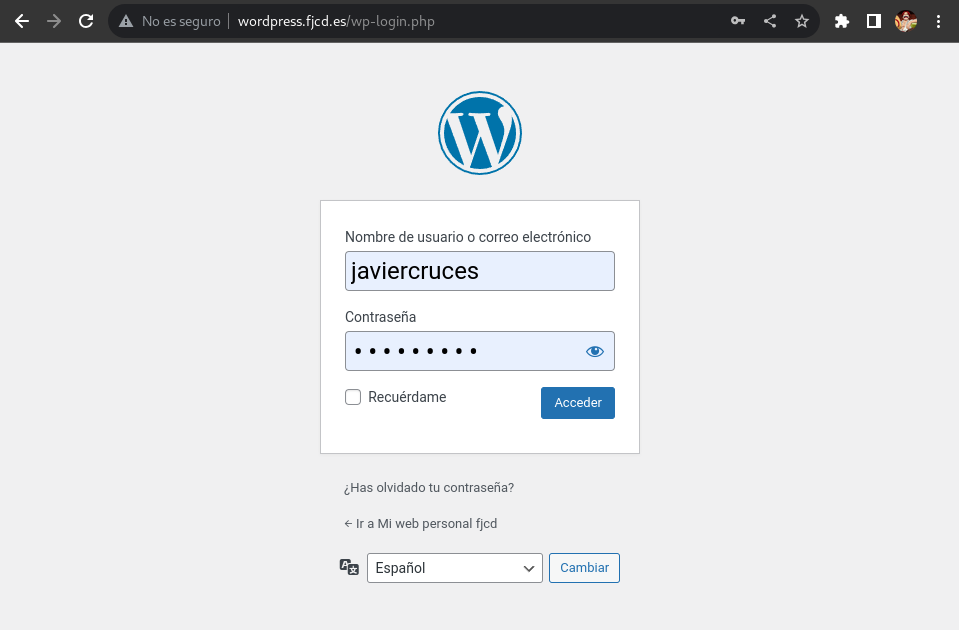Click the not-secure warning triangle icon
The image size is (959, 630).
click(126, 21)
